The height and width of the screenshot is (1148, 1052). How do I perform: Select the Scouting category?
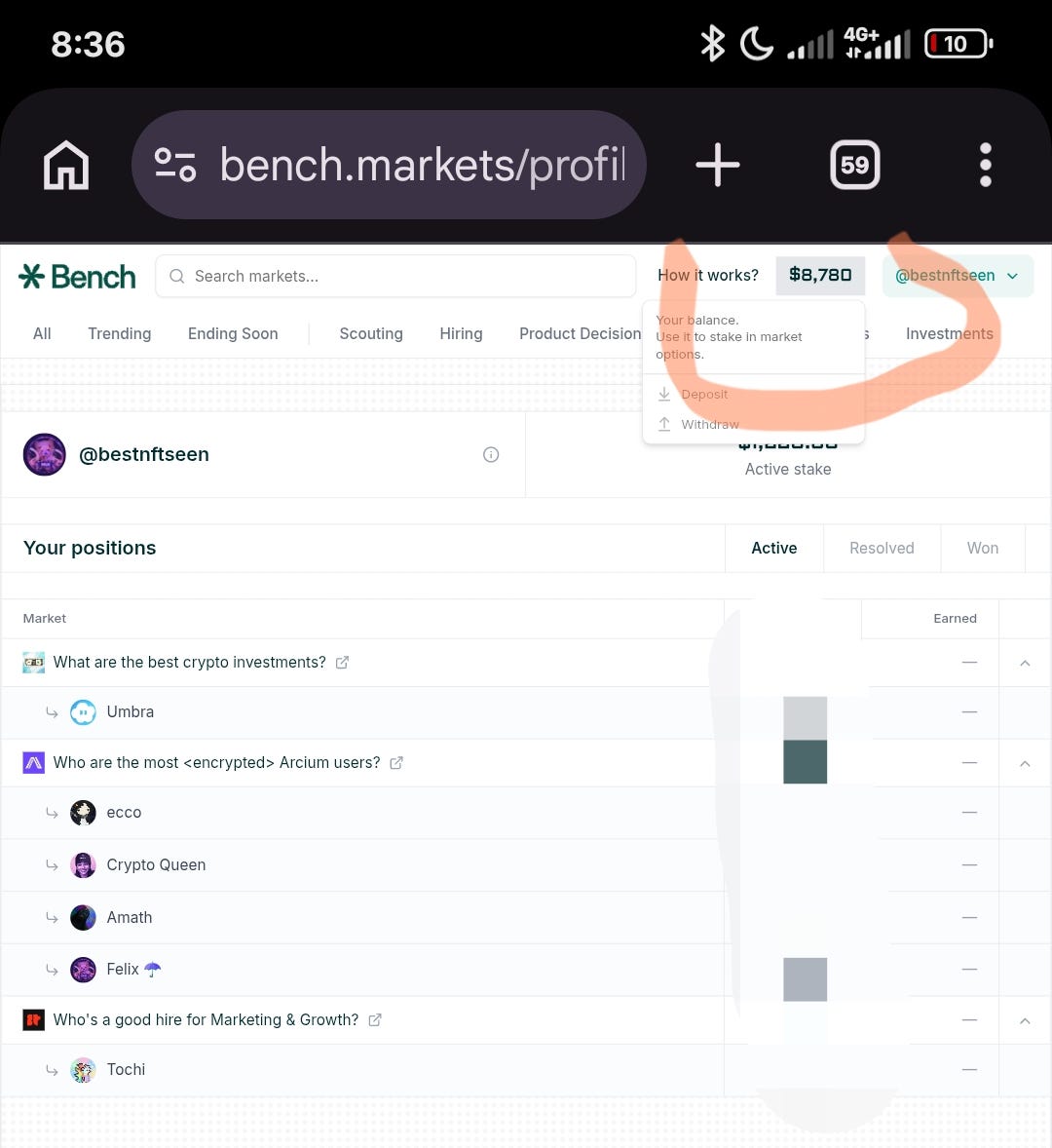tap(371, 334)
